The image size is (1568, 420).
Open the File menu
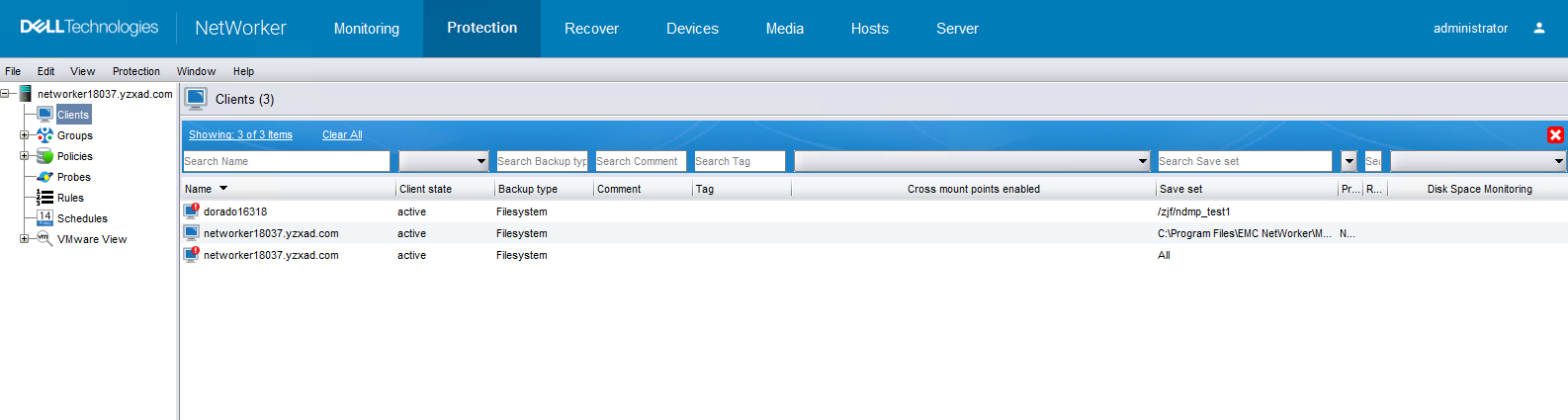[13, 71]
